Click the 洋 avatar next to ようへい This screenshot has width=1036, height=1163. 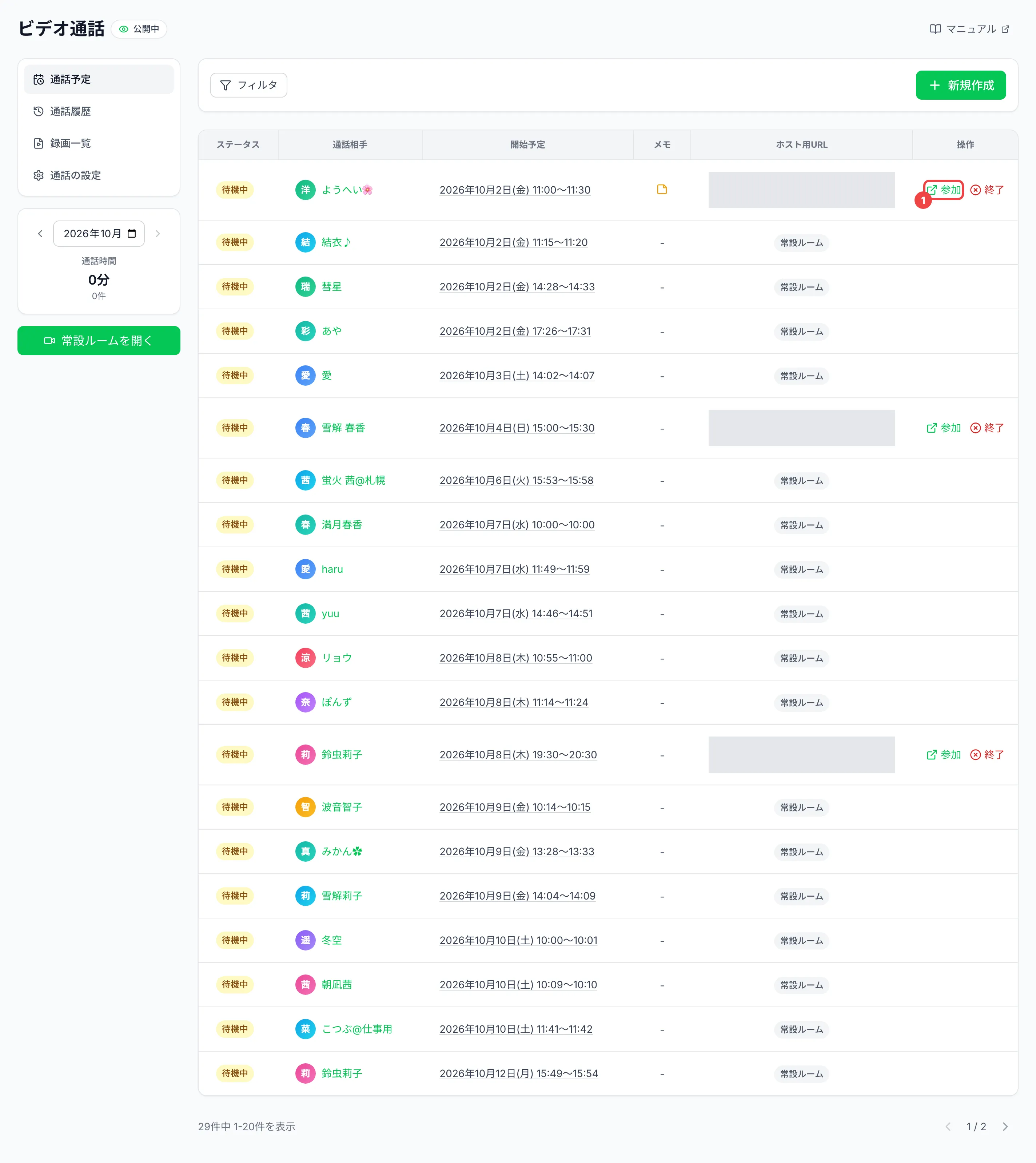[x=305, y=190]
